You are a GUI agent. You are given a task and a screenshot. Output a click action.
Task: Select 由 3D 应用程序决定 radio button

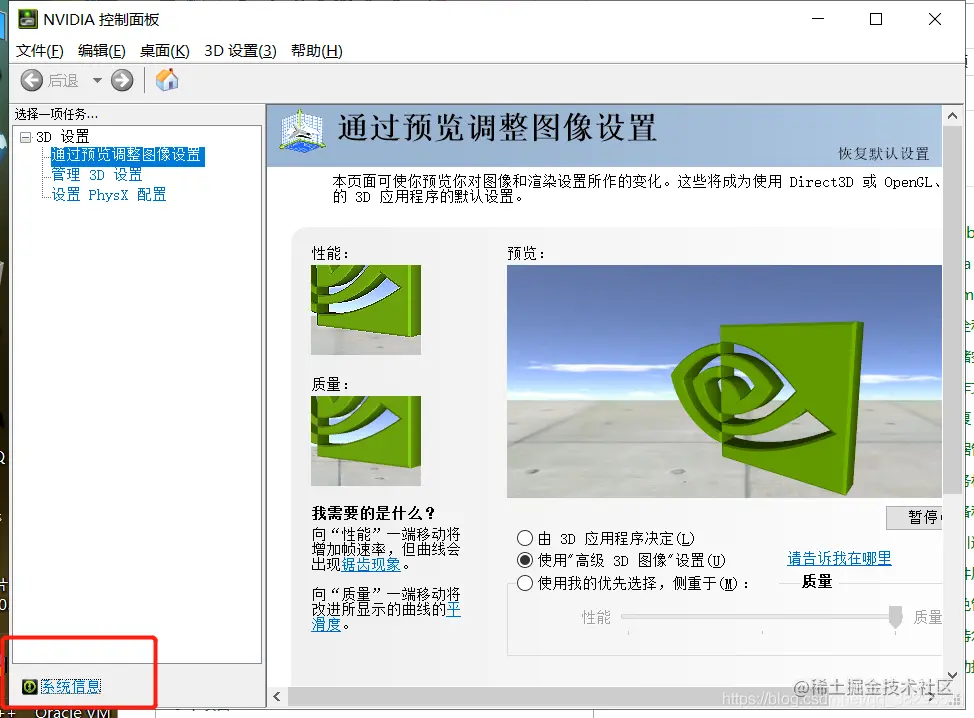pos(525,538)
